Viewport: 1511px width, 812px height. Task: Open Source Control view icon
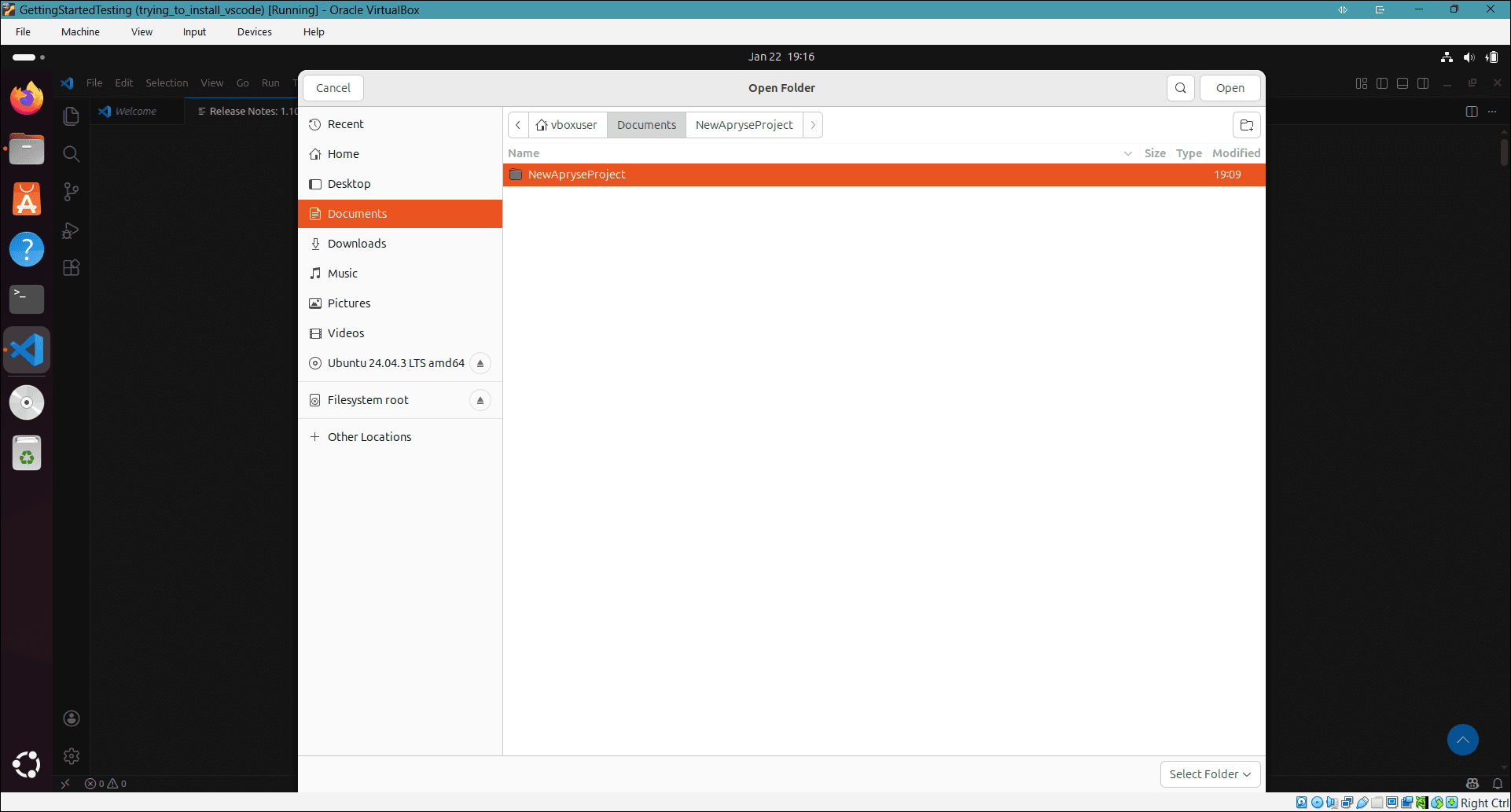pos(72,192)
